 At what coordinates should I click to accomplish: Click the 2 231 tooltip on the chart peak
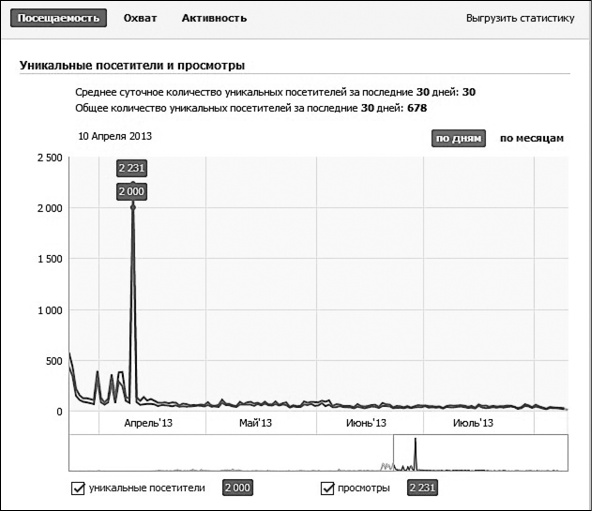(131, 168)
